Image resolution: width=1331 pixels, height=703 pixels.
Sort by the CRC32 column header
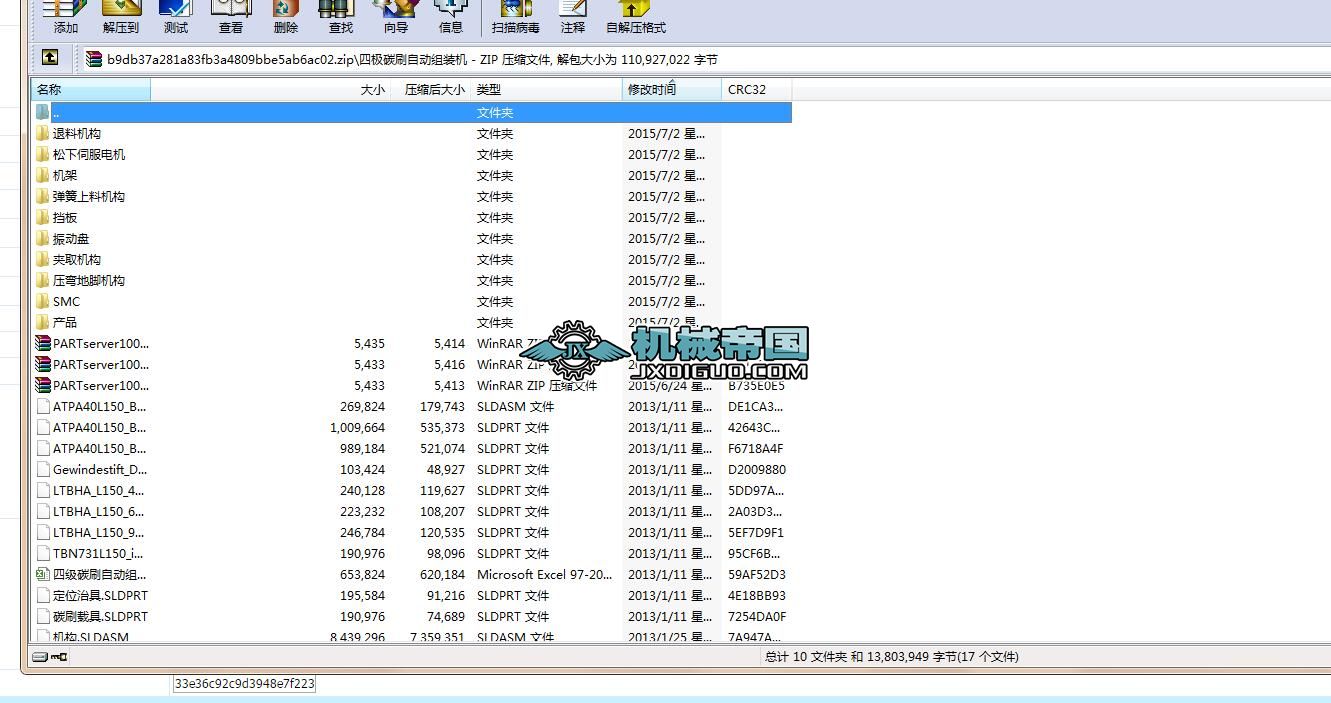(x=756, y=90)
